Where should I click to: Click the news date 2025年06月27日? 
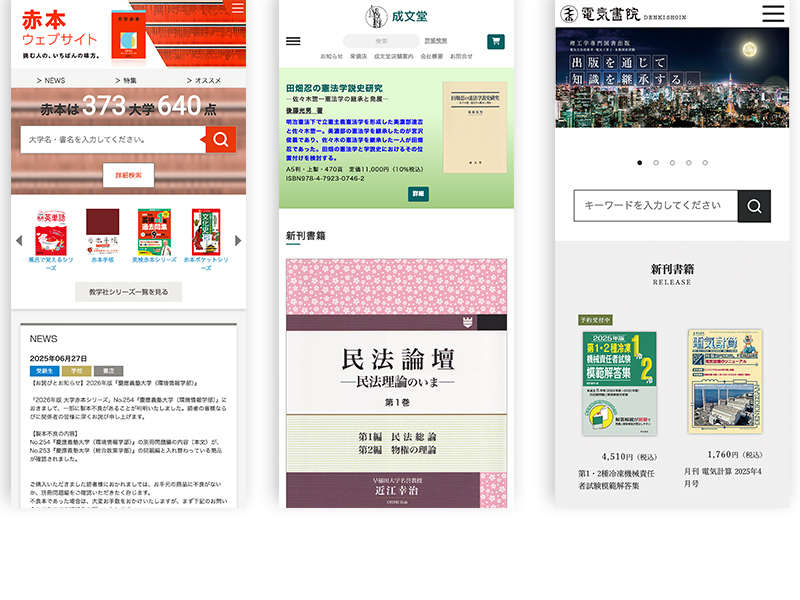[58, 358]
